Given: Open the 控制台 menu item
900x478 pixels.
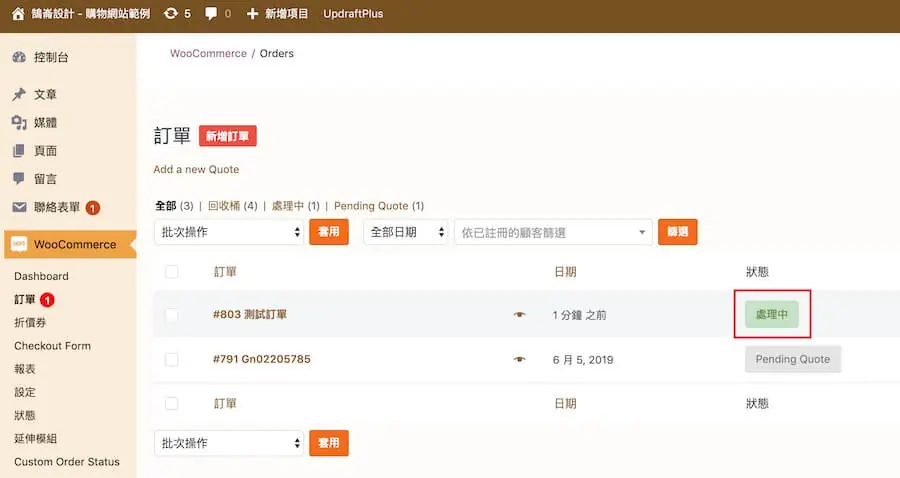Looking at the screenshot, I should 51,57.
